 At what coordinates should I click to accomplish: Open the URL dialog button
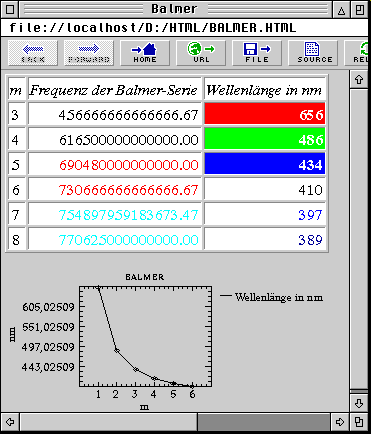click(x=201, y=53)
